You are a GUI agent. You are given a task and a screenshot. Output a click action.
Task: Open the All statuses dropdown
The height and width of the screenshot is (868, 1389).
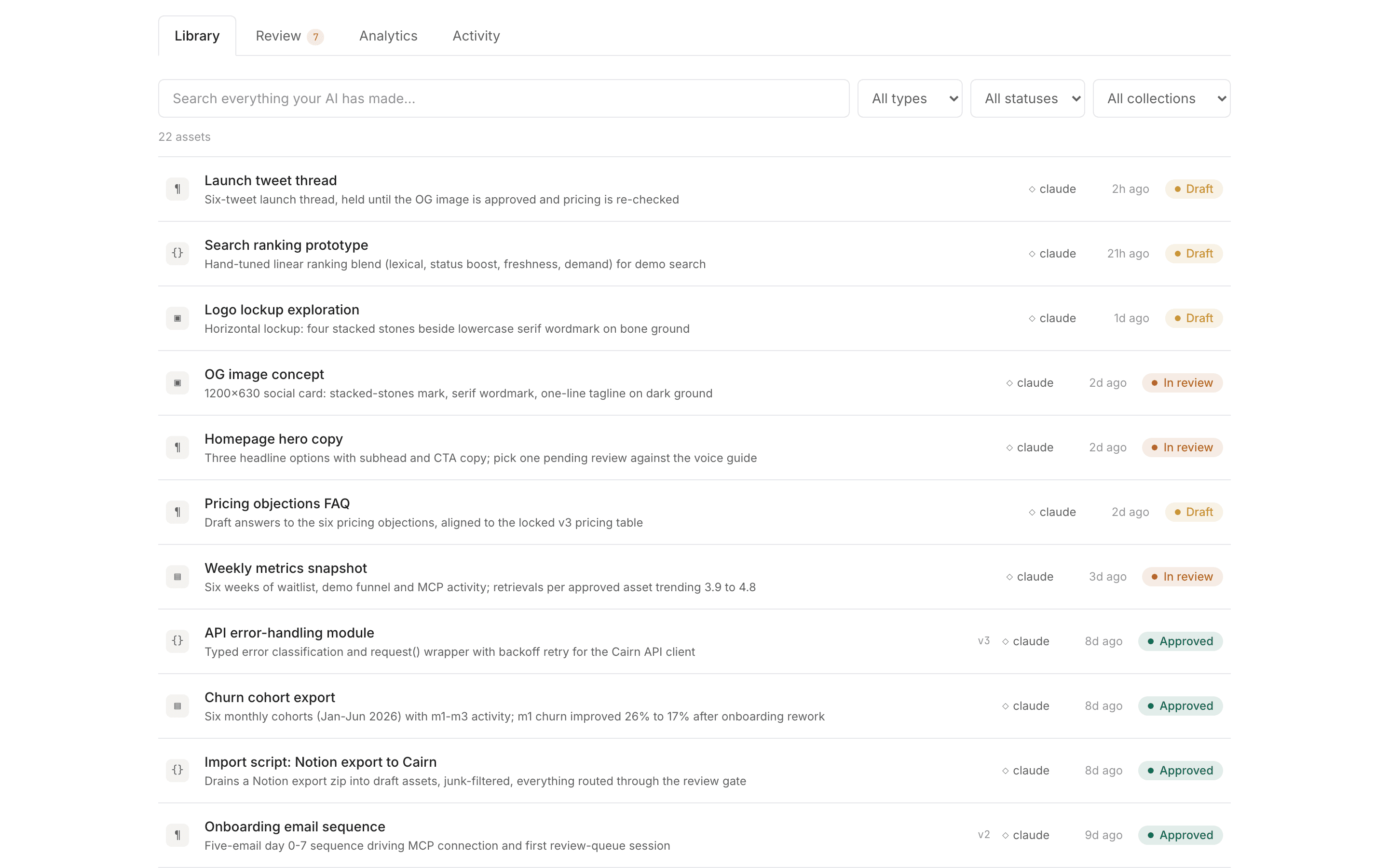coord(1027,98)
